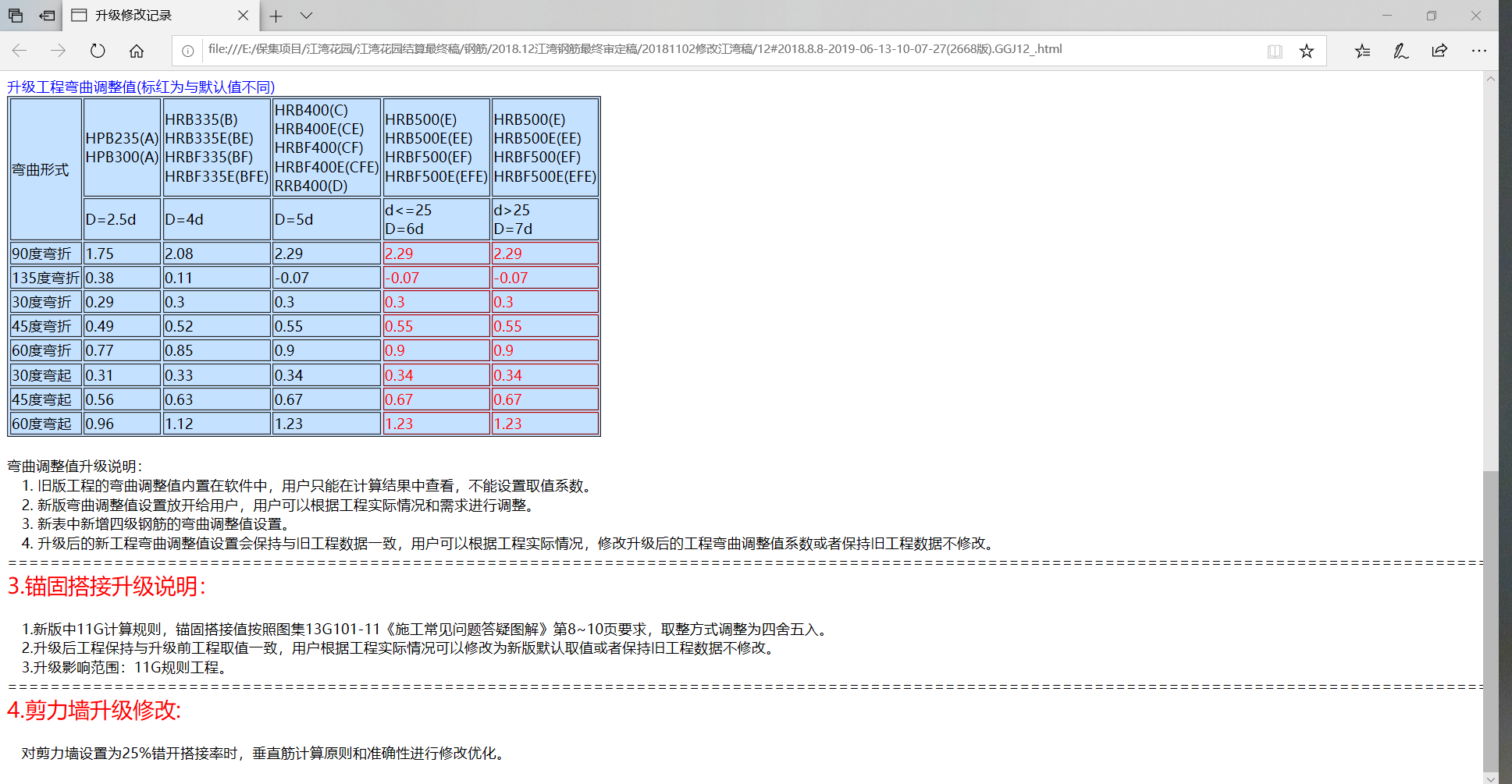Click the 0.63 value in 45度弯起 row
The height and width of the screenshot is (784, 1512).
(216, 399)
